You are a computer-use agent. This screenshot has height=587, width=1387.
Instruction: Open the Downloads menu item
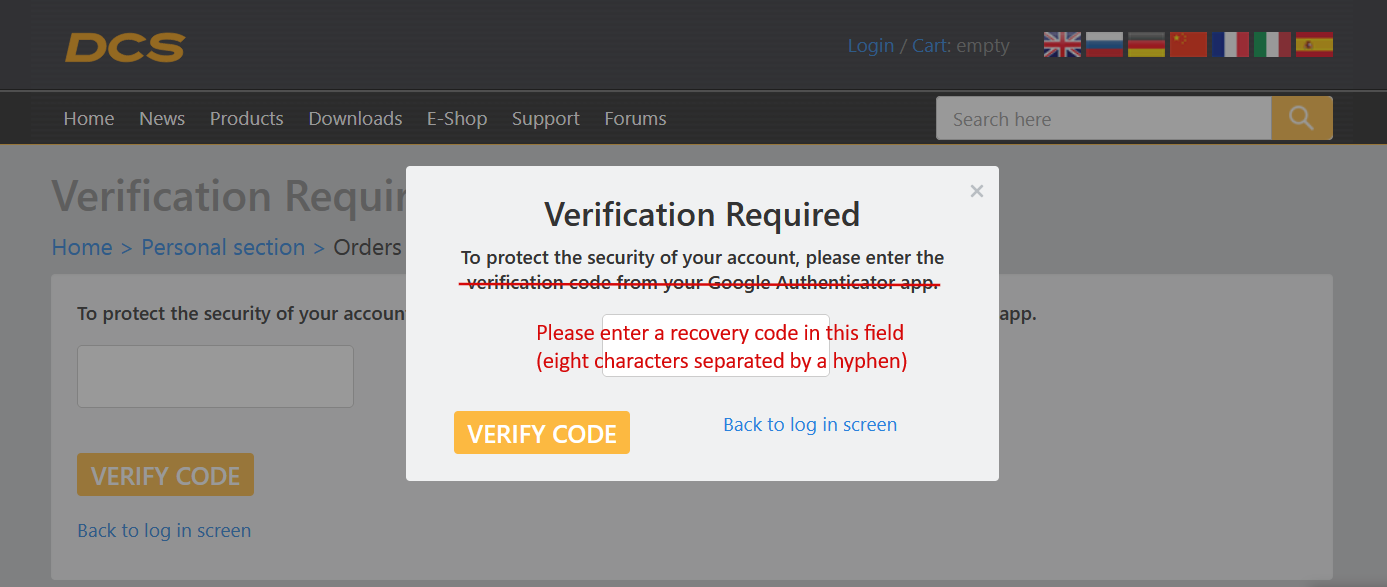[x=355, y=119]
